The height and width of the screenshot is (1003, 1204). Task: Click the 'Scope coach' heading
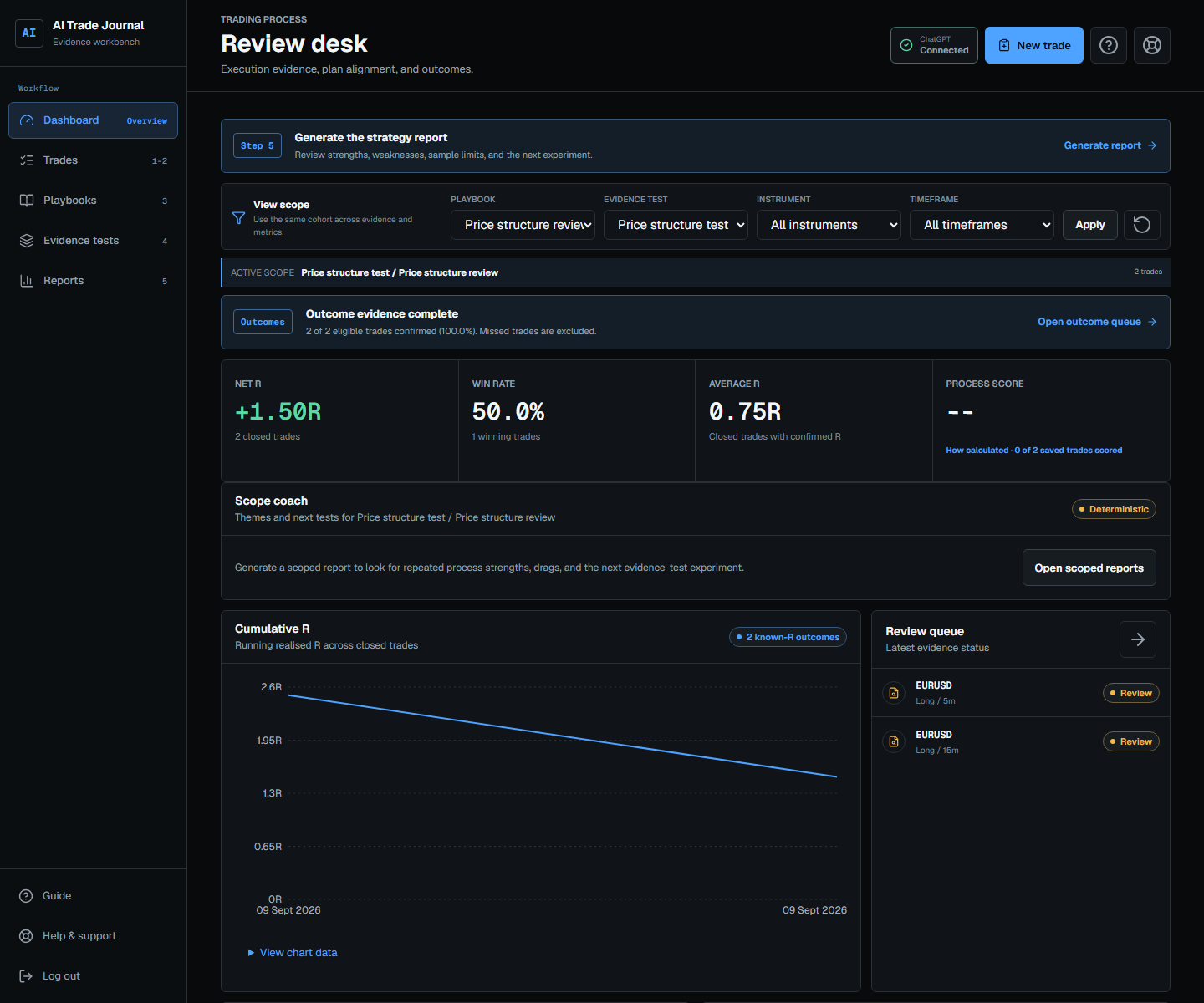(271, 501)
